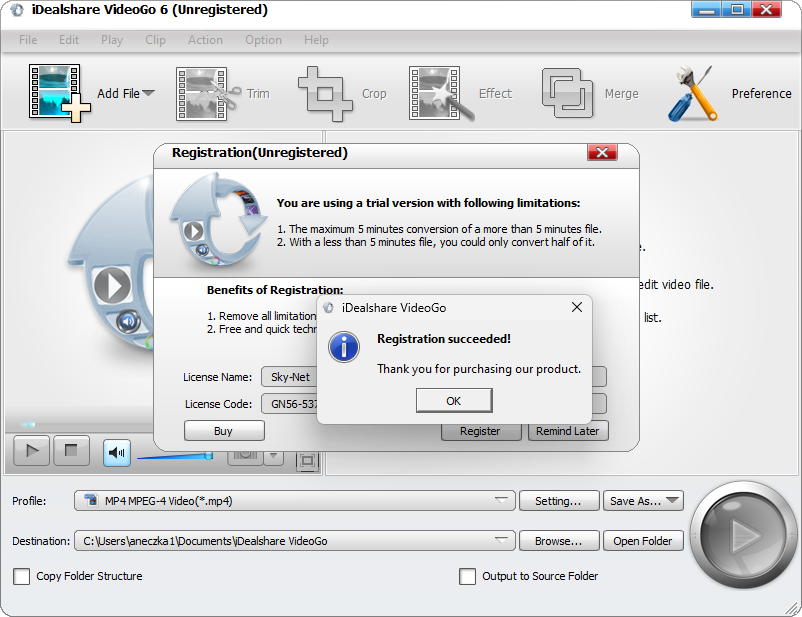
Task: Open the Edit menu
Action: (69, 40)
